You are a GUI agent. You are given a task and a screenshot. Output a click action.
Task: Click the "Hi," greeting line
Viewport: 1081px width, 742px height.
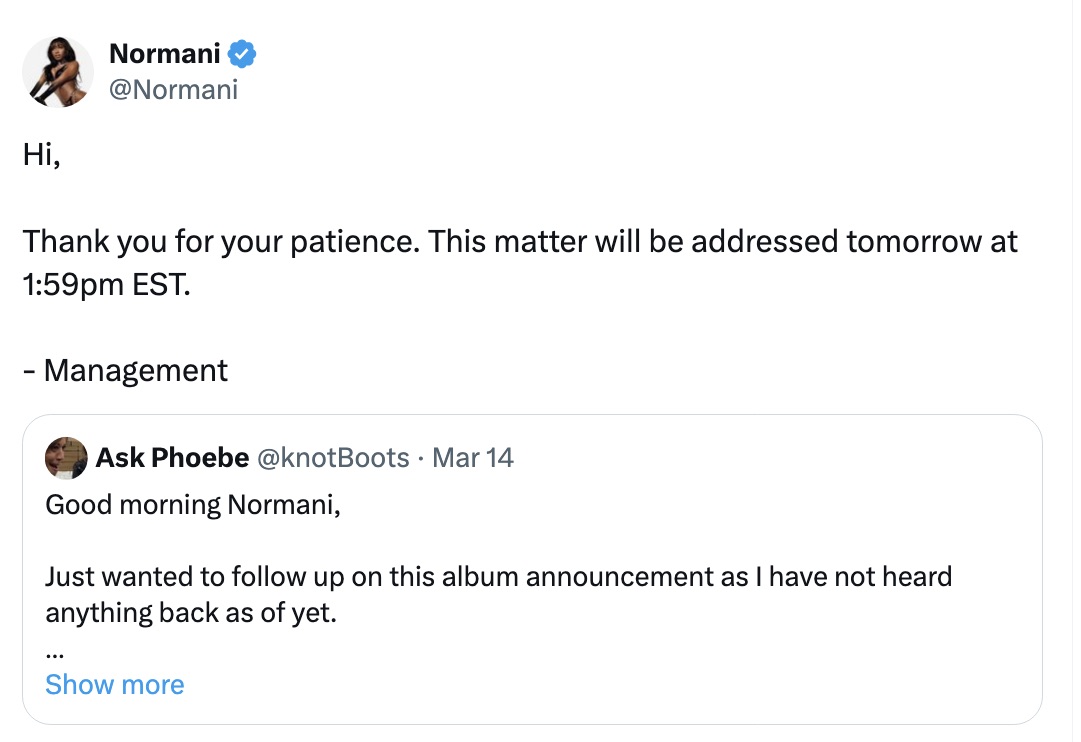(x=42, y=156)
